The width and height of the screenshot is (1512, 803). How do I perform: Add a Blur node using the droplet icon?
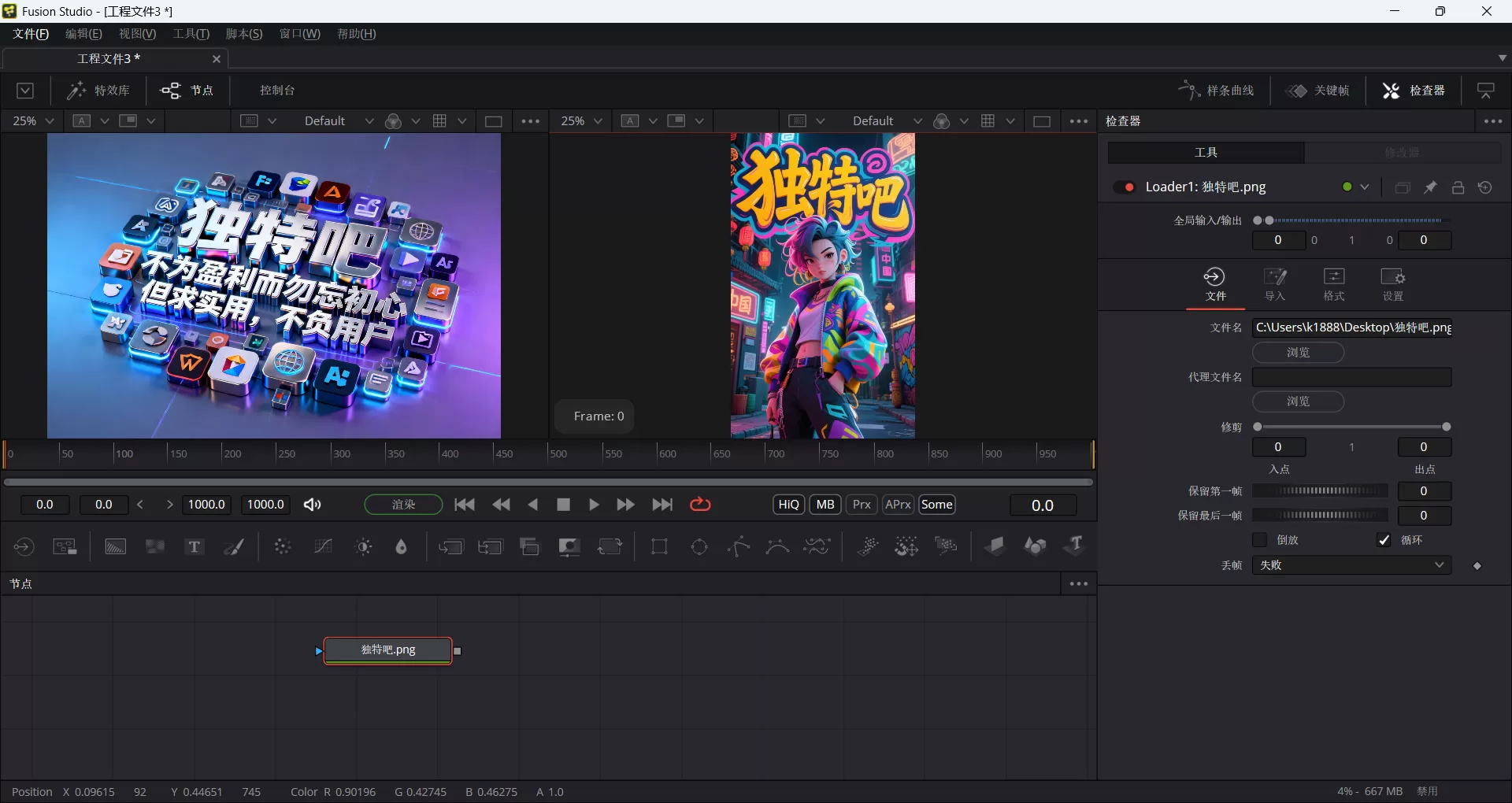[402, 546]
